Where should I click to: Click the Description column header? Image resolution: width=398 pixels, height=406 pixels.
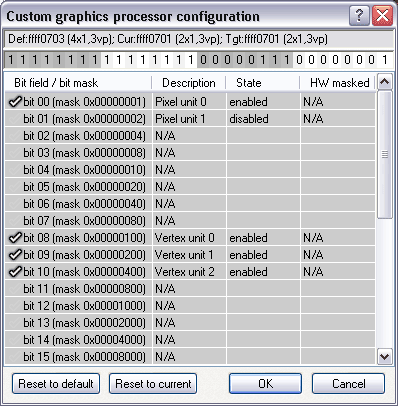(189, 83)
